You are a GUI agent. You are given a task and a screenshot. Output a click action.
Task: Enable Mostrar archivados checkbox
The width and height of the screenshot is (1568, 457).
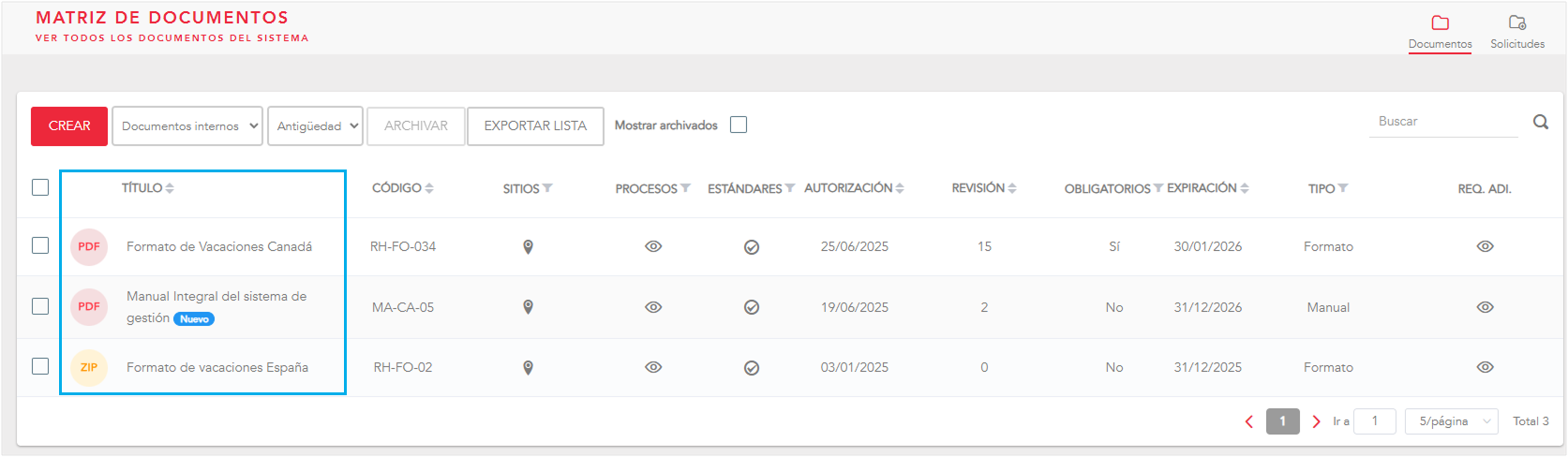point(739,125)
